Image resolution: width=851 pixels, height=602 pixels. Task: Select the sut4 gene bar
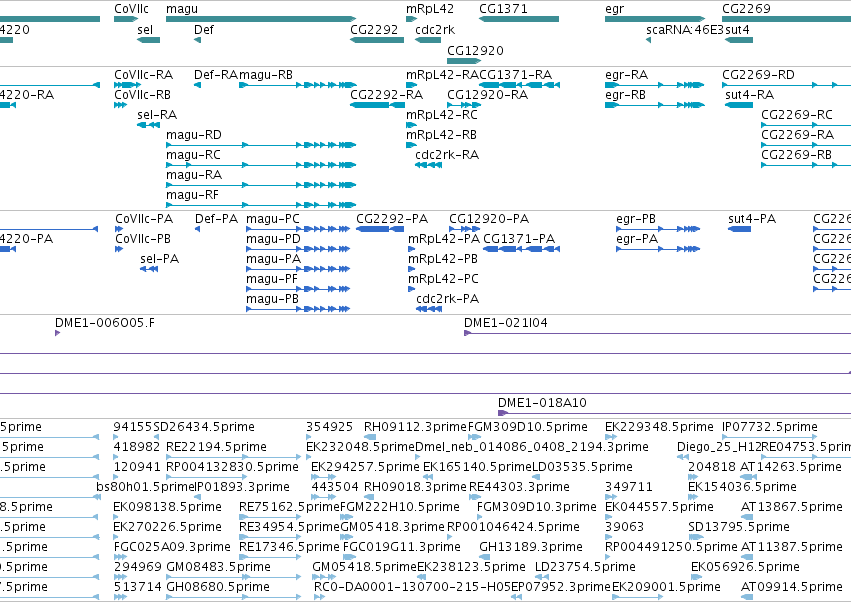pyautogui.click(x=739, y=40)
